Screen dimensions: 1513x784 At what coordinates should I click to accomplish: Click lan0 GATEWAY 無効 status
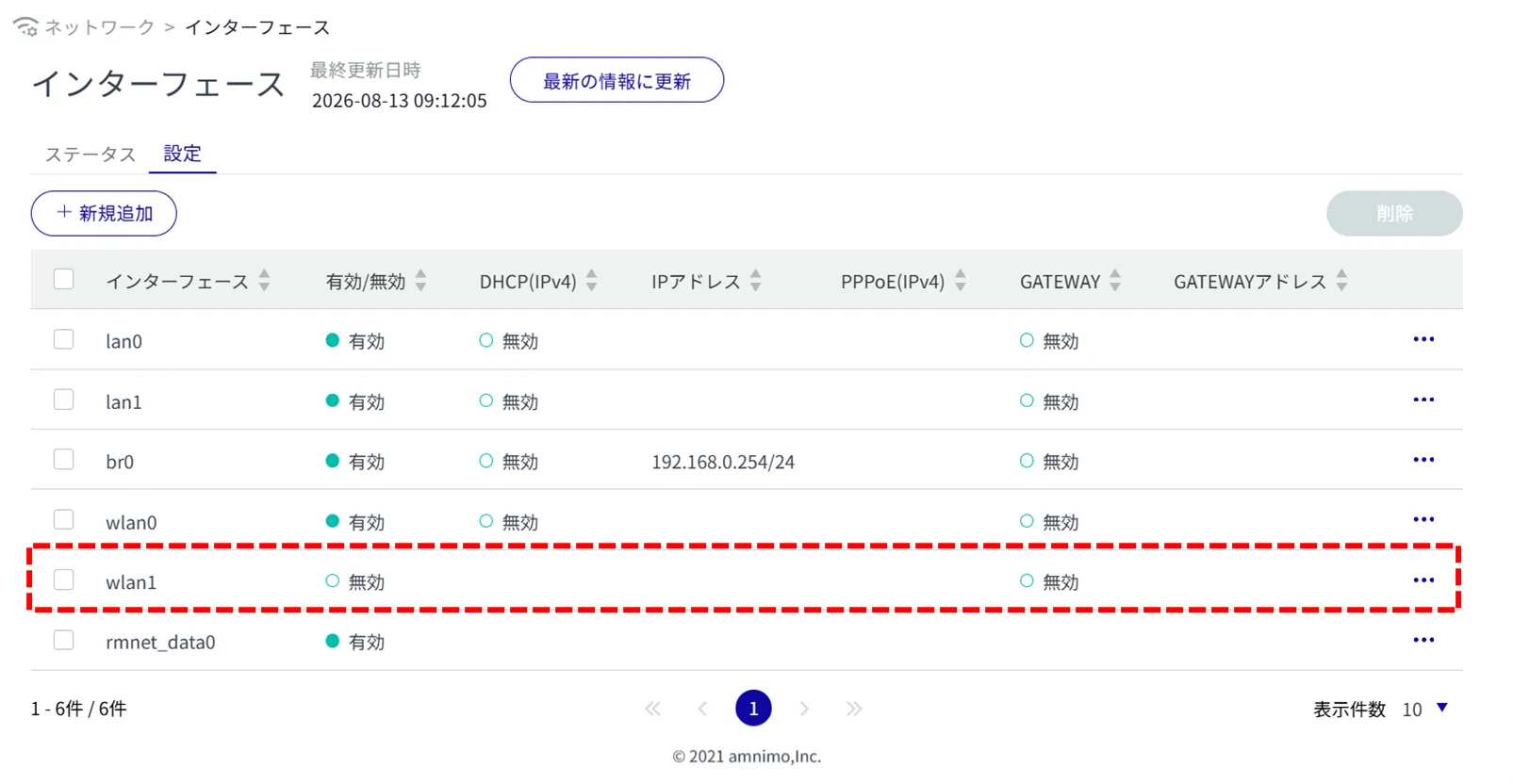pos(1049,341)
